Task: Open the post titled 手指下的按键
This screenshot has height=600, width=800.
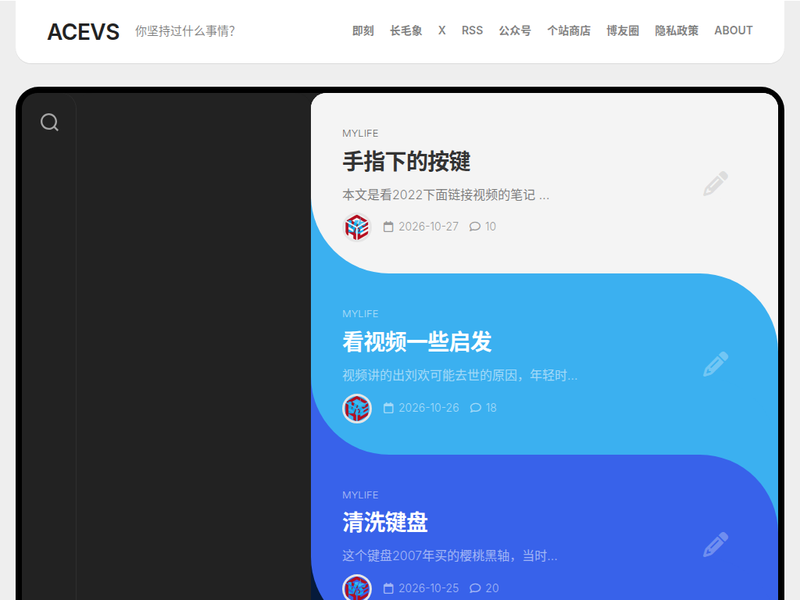Action: point(406,162)
